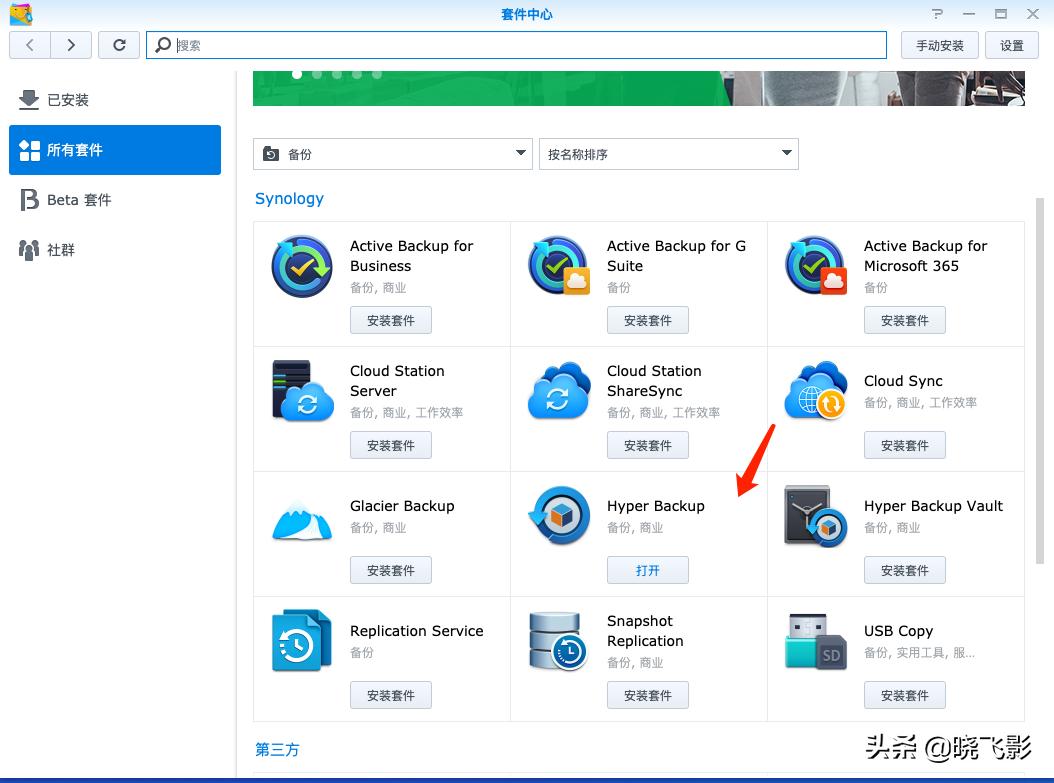
Task: Click the vertical scrollbar of package list
Action: click(1040, 383)
